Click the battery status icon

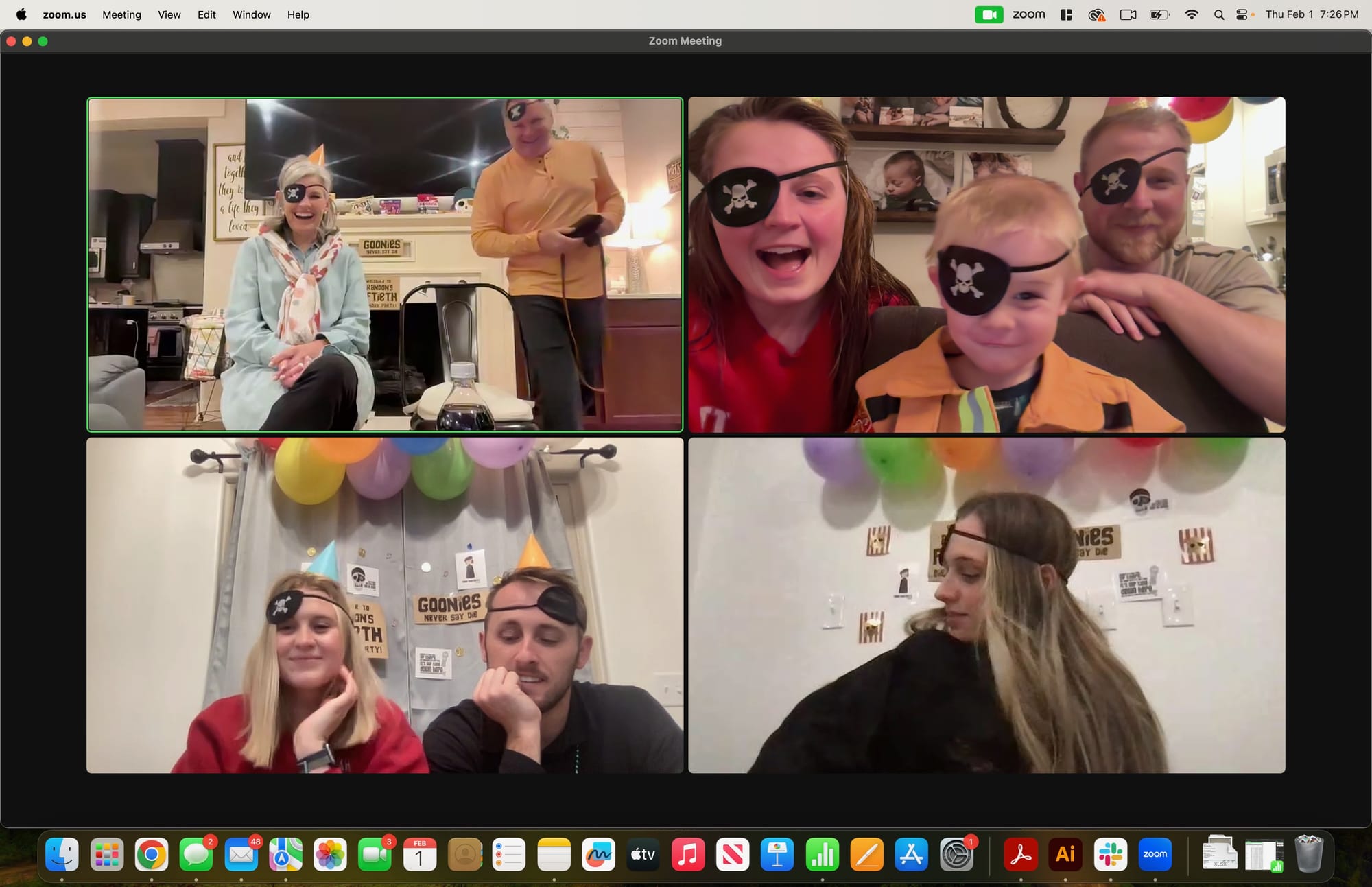1159,14
